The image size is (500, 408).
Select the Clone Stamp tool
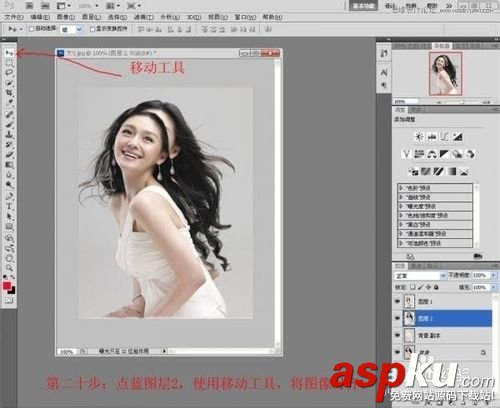[x=9, y=135]
